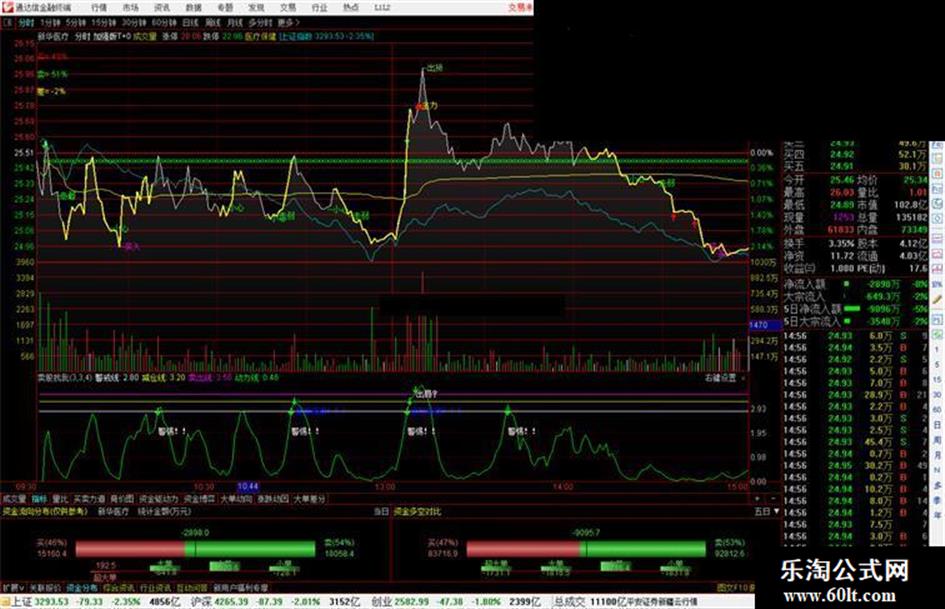Open the 互动问答 bottom tab
The width and height of the screenshot is (945, 609).
click(x=192, y=587)
